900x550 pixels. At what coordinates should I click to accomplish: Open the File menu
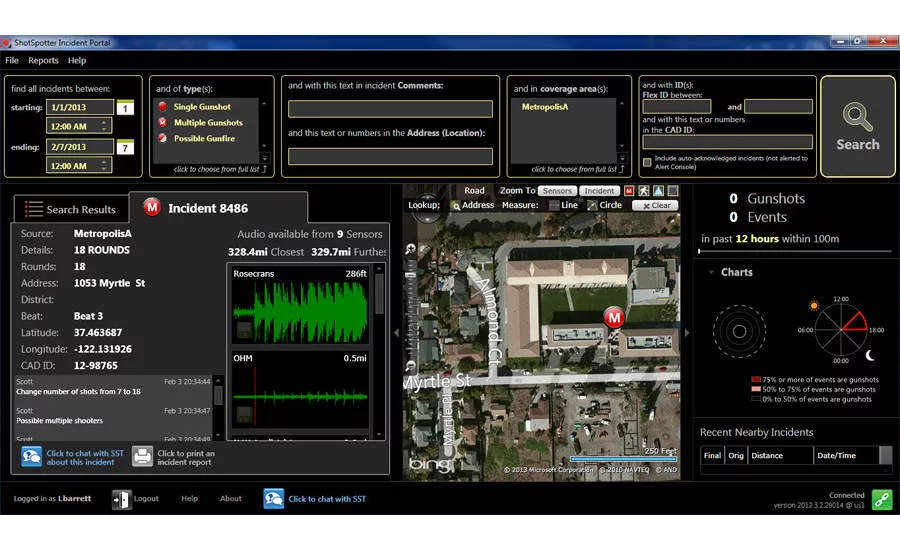pos(11,60)
